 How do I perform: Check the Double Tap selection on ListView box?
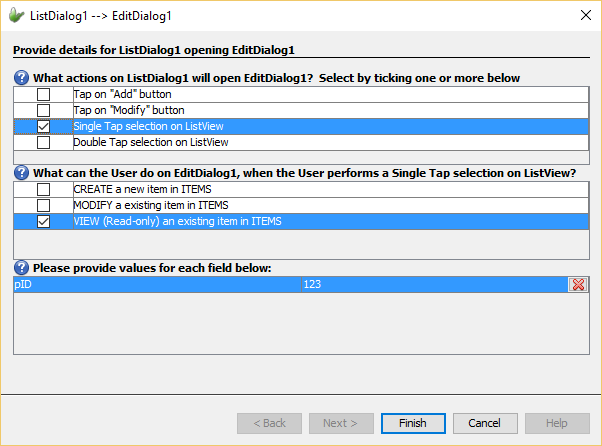tap(43, 143)
